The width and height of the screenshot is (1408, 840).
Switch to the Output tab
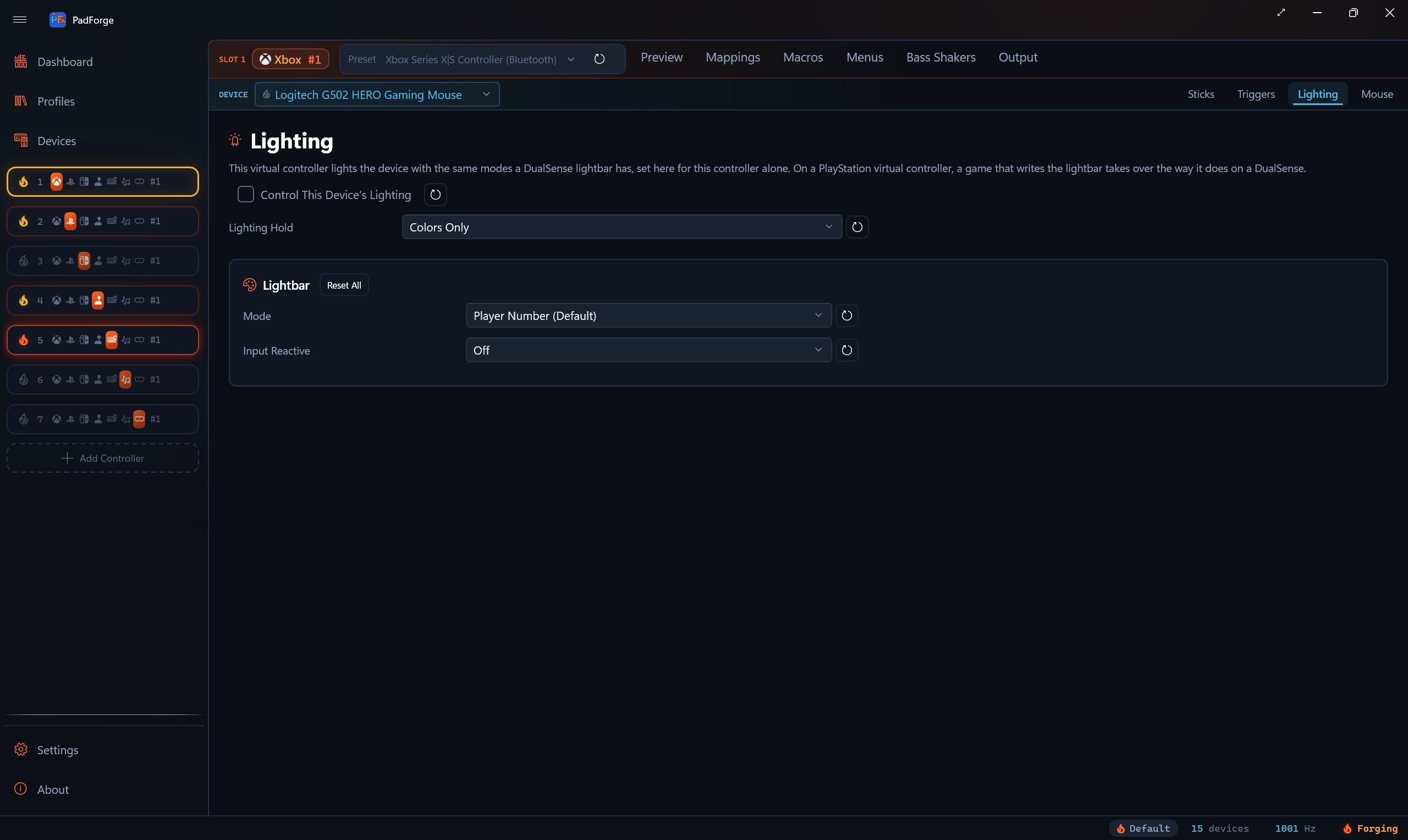point(1018,58)
